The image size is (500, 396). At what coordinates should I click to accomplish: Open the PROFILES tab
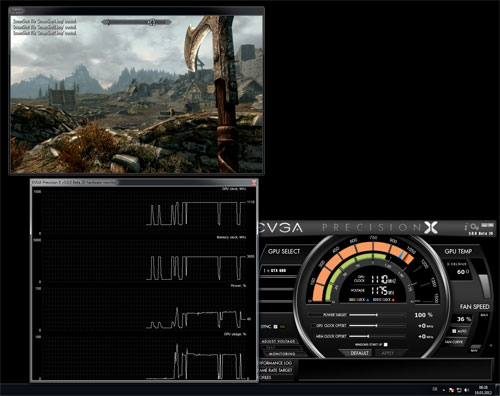pyautogui.click(x=266, y=377)
